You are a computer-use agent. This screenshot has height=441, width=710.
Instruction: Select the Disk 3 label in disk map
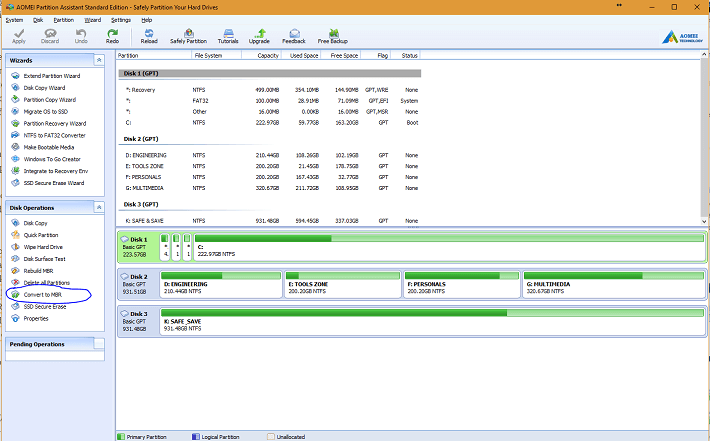(x=138, y=321)
